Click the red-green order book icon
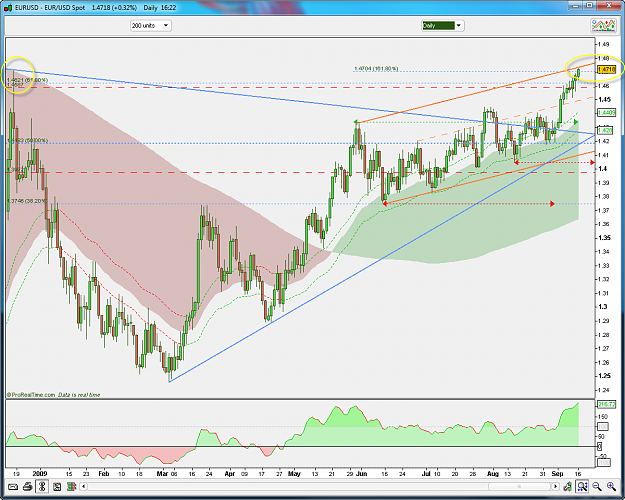 pos(71,486)
